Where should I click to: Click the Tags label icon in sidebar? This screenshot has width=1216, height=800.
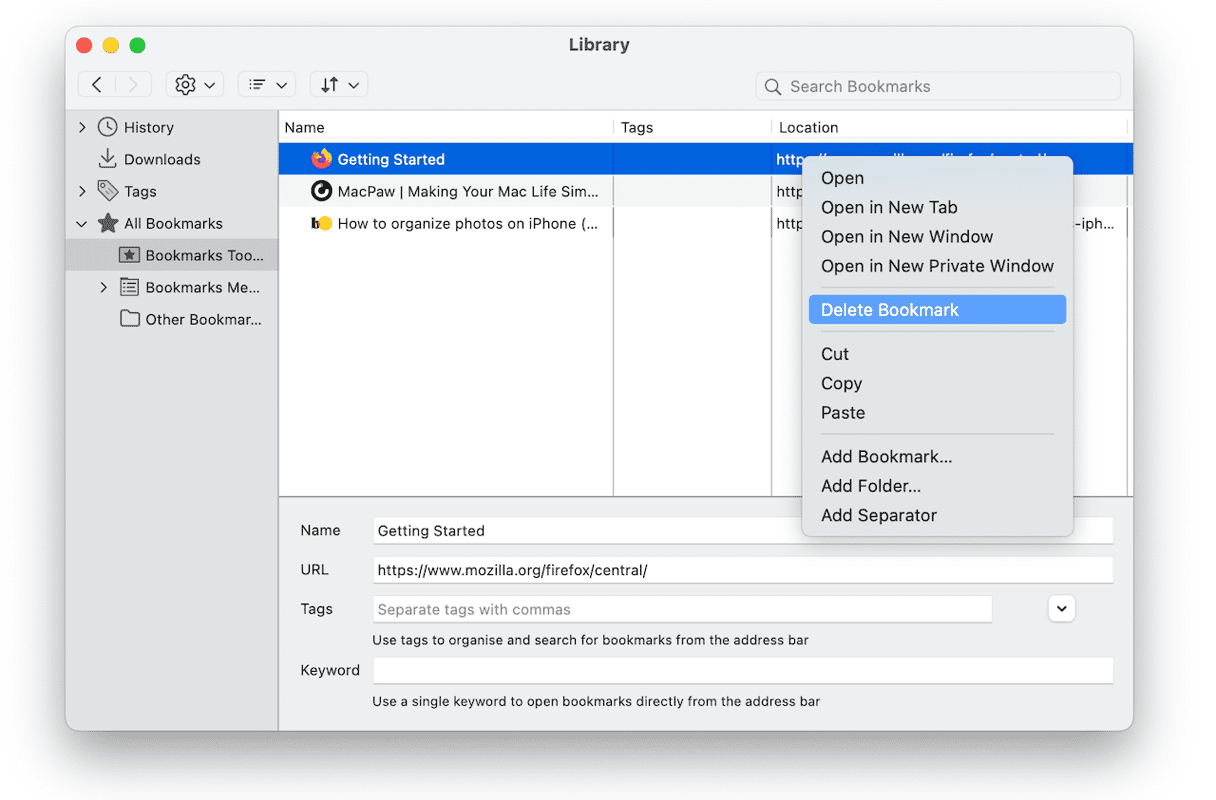[x=107, y=191]
